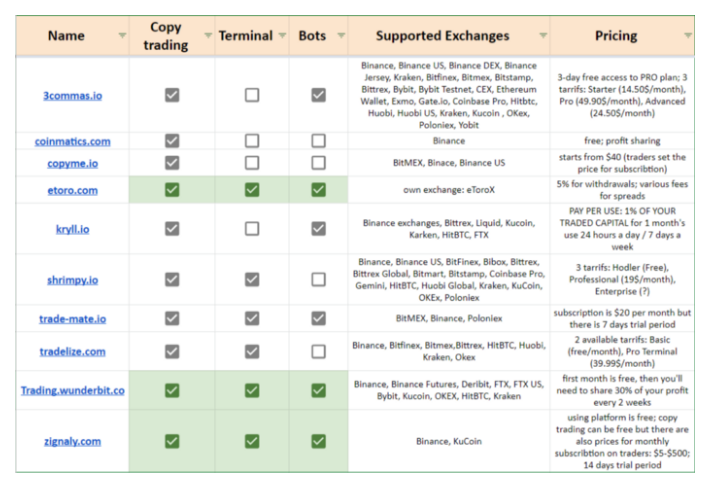Viewport: 704px width, 487px height.
Task: Visit the coinmatics.com link
Action: [72, 142]
